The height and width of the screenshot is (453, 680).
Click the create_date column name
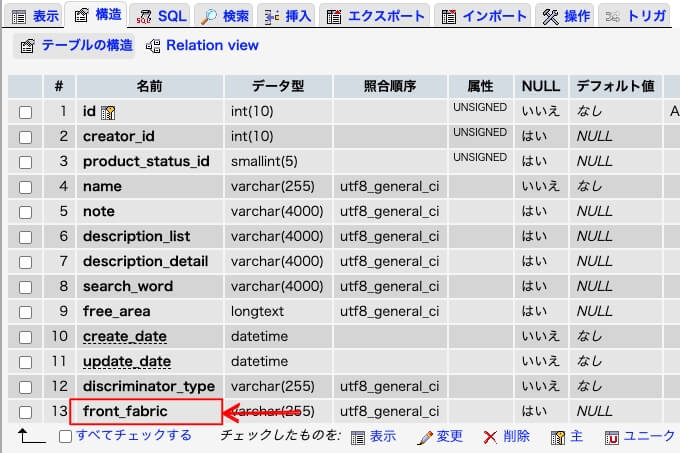[x=125, y=336]
